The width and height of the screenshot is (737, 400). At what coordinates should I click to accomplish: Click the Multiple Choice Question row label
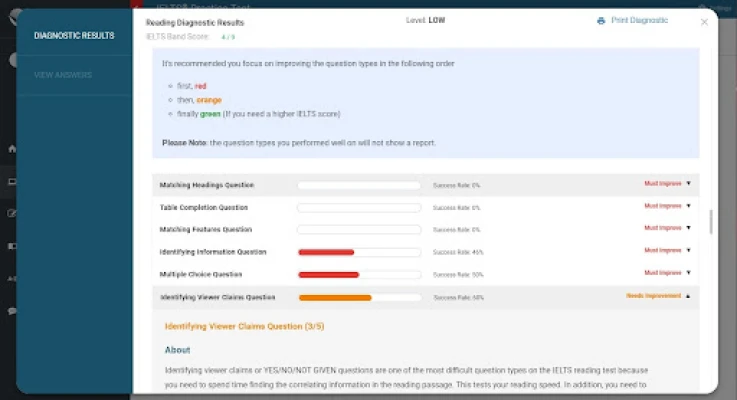click(201, 274)
